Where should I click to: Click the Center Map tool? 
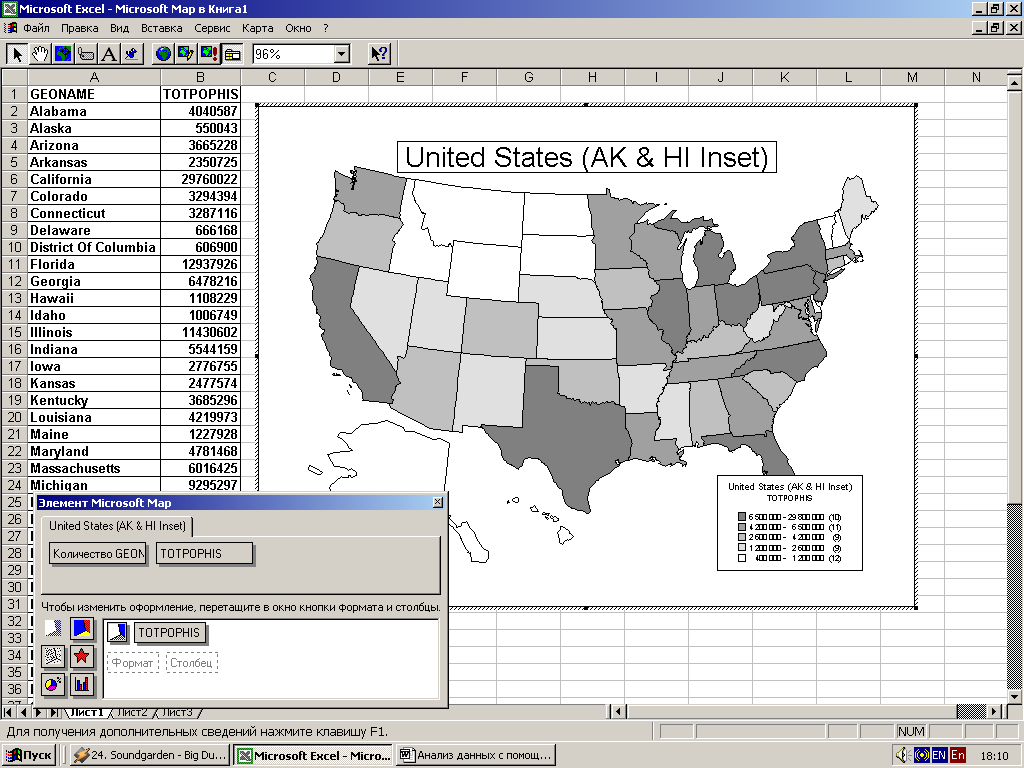point(63,54)
